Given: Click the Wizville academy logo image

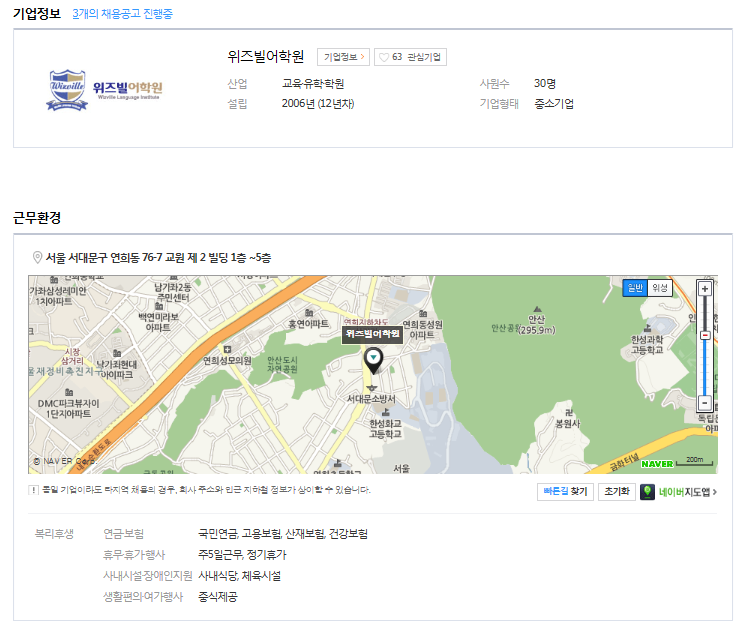Looking at the screenshot, I should click(104, 90).
